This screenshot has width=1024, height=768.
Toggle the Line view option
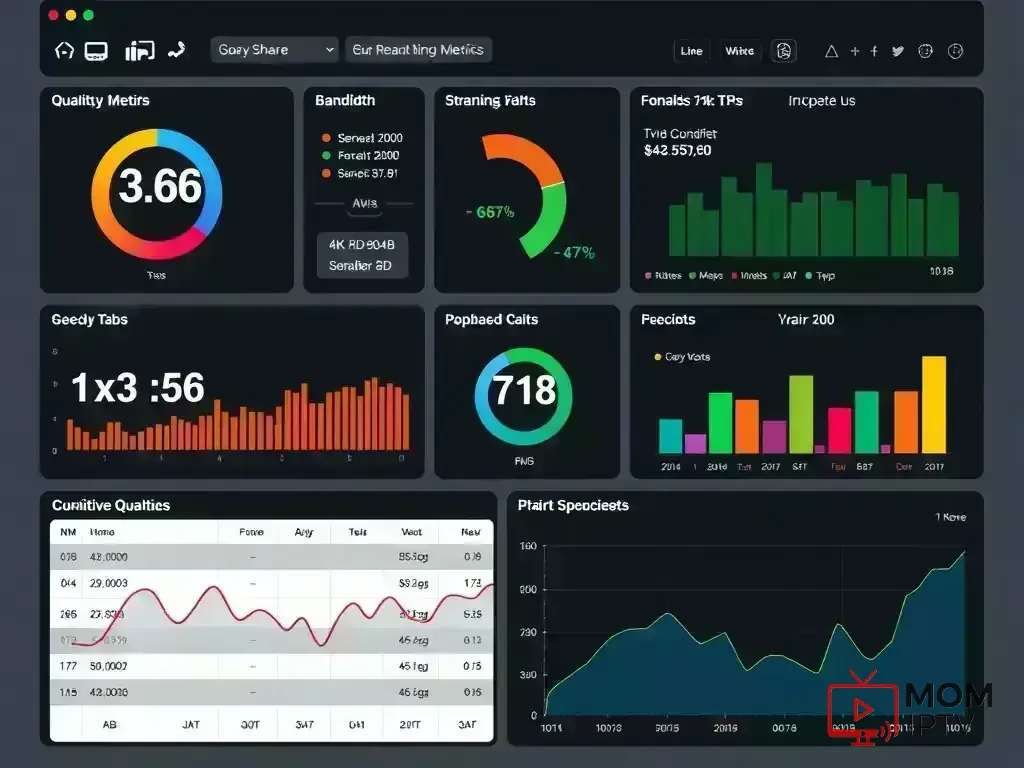tap(691, 50)
